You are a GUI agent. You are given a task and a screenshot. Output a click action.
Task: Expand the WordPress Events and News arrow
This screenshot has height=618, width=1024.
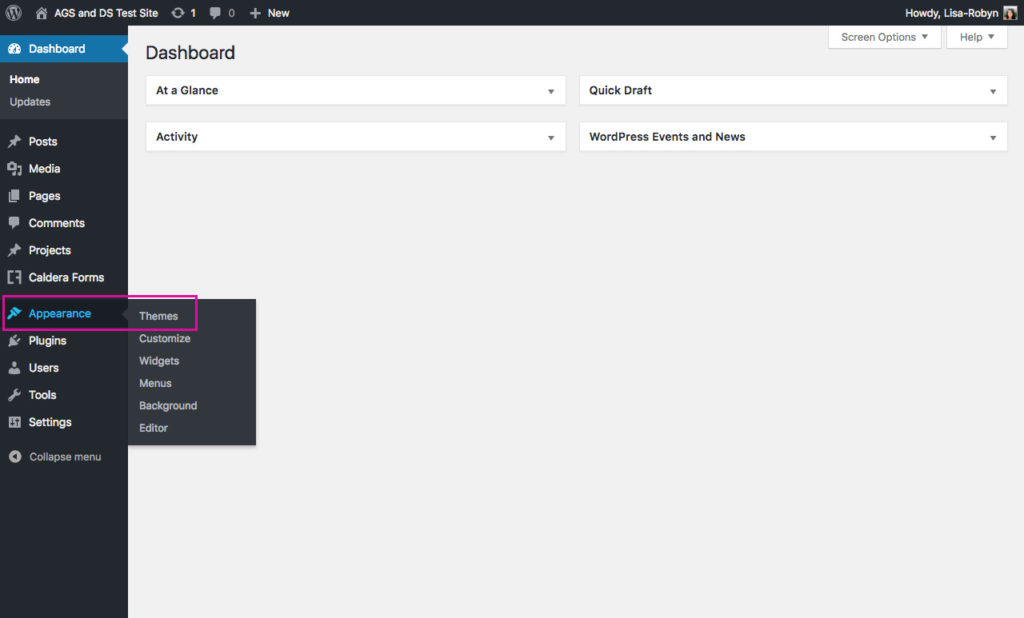click(x=992, y=138)
